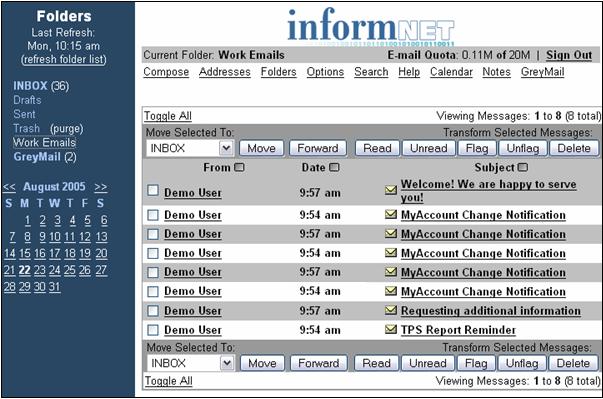Mark selected Unread using top toolbar
This screenshot has width=603, height=399.
coord(428,148)
